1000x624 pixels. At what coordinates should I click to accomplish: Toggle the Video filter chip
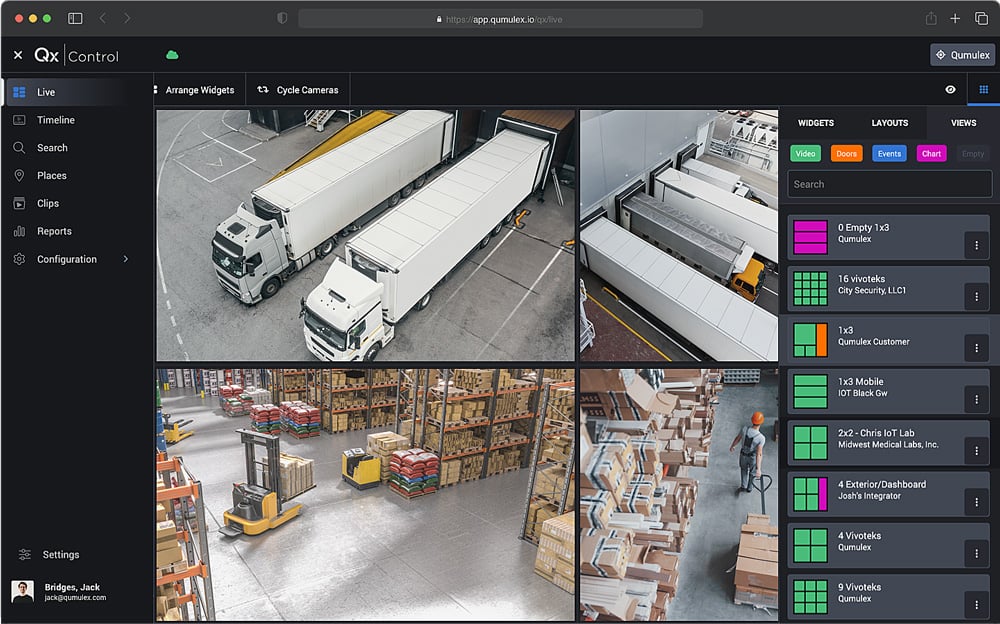point(805,153)
